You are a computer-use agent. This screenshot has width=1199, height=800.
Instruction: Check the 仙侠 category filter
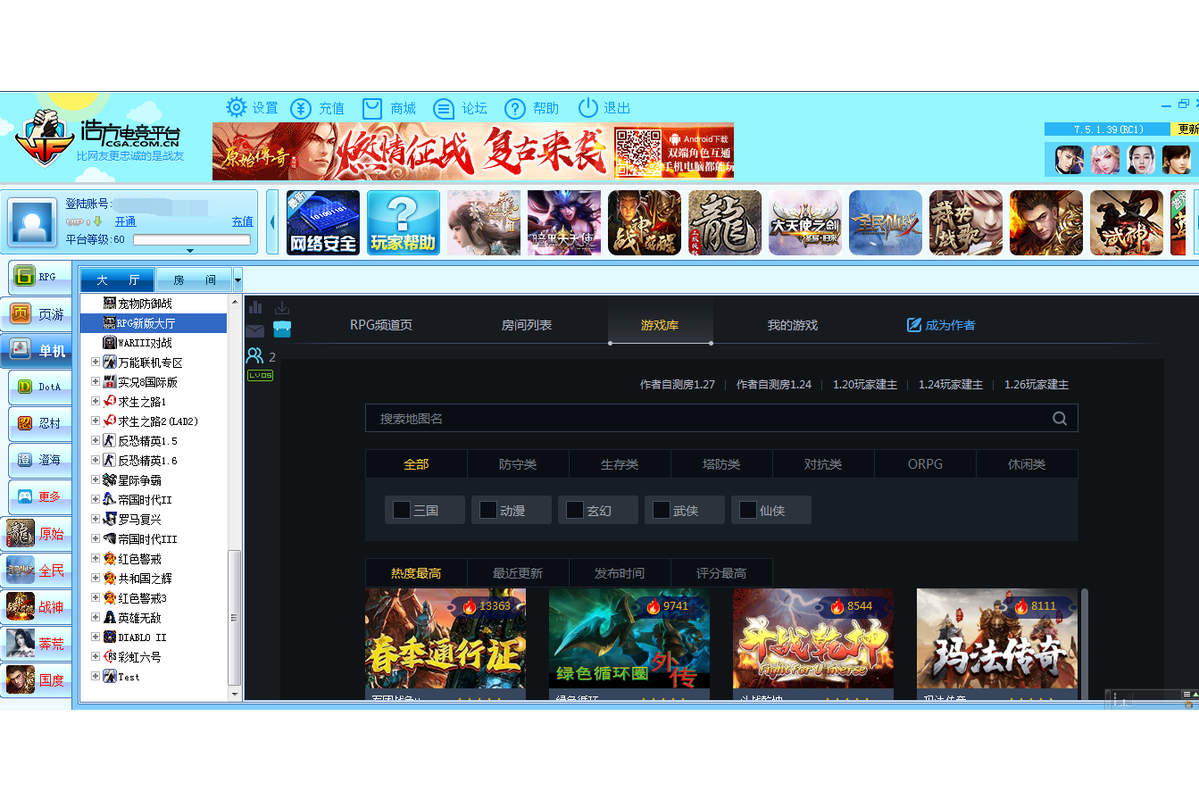[746, 509]
